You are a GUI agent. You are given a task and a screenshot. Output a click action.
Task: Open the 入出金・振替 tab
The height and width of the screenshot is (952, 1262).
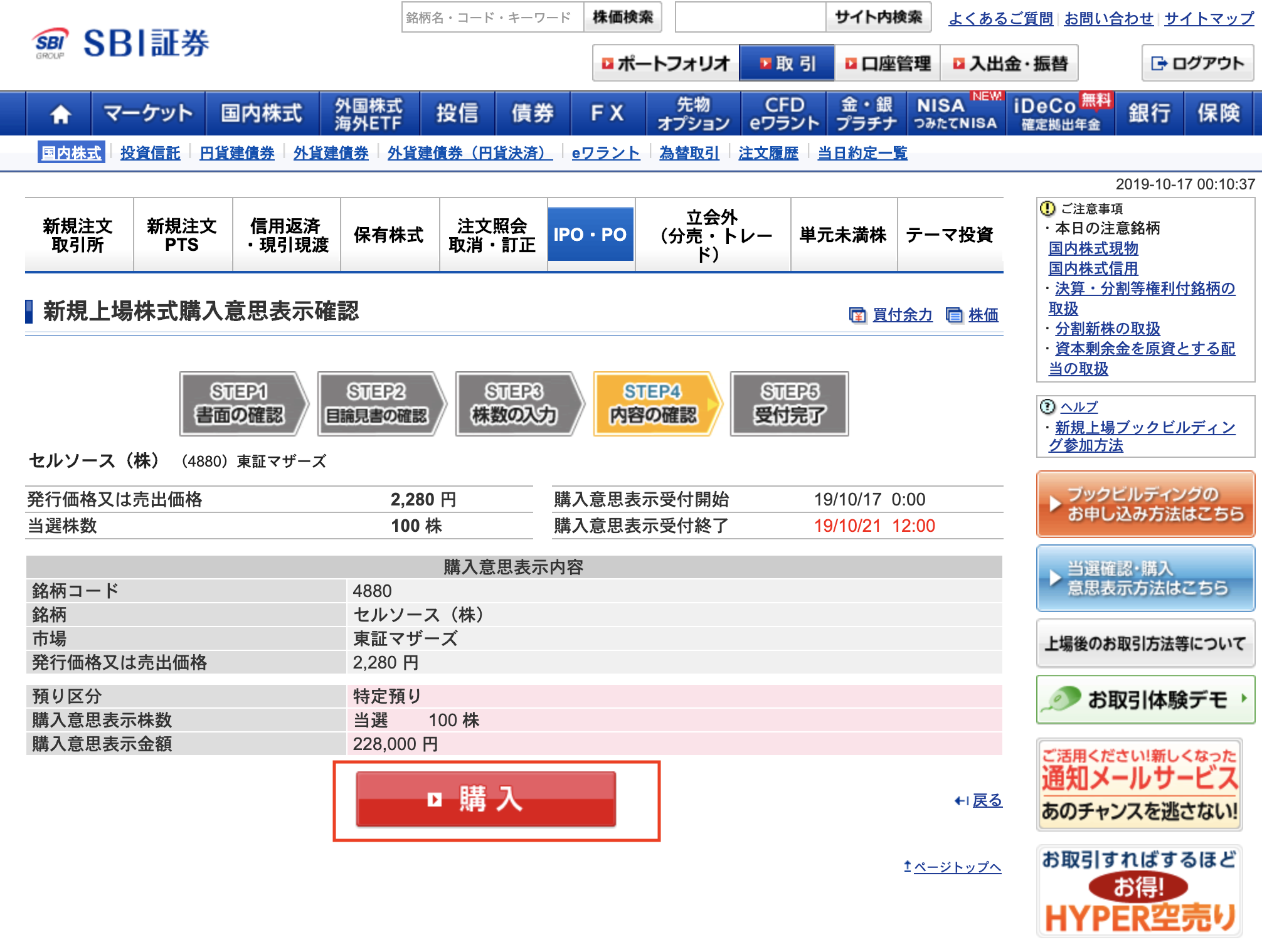click(x=1010, y=63)
